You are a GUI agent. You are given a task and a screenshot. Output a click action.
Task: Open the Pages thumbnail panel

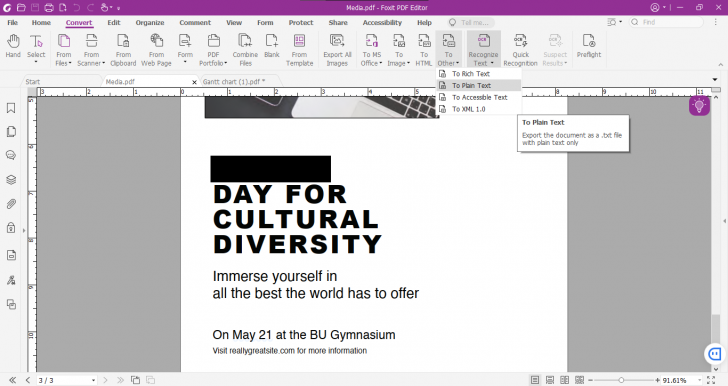(x=11, y=132)
